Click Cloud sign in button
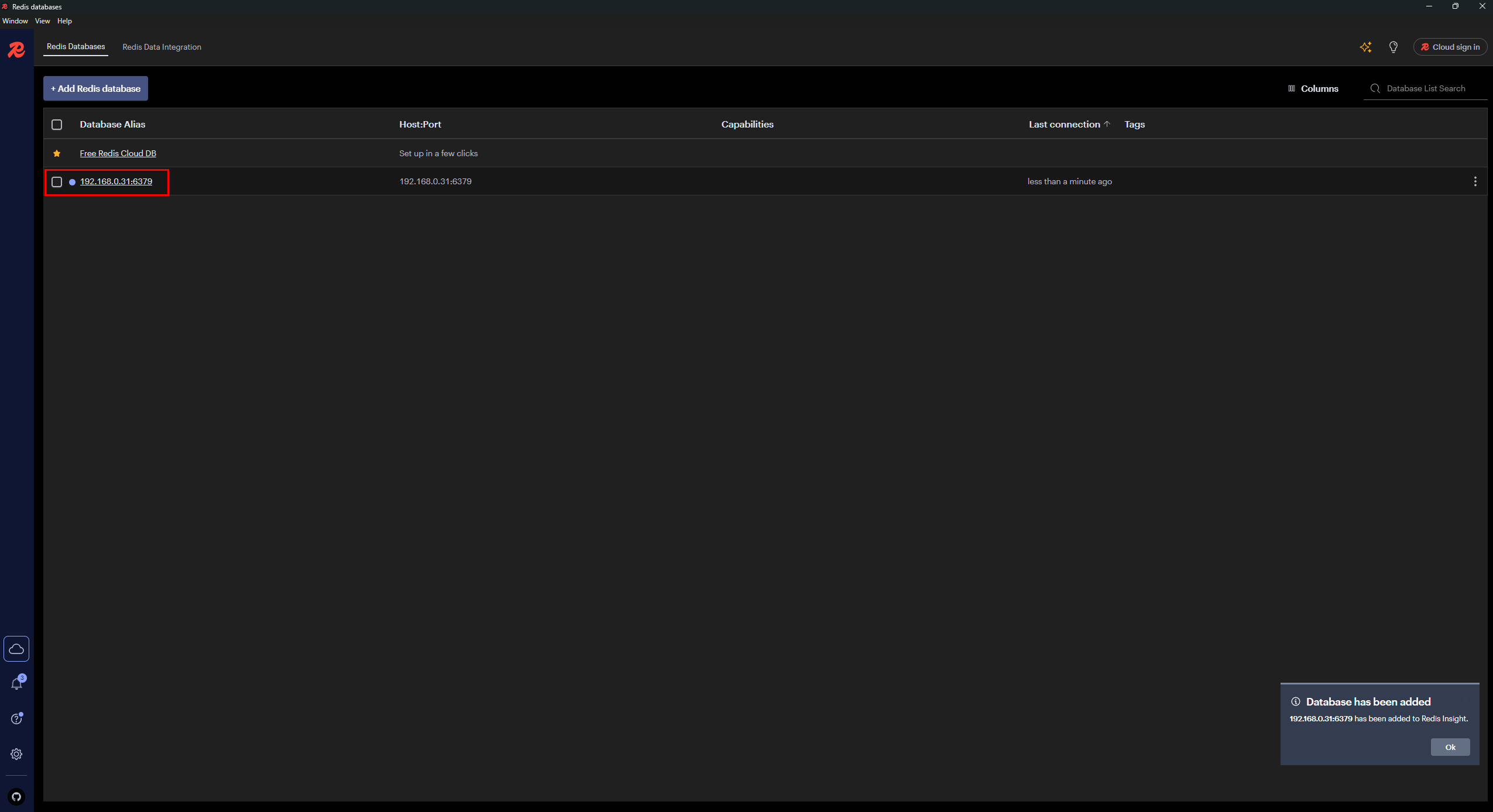This screenshot has width=1493, height=812. coord(1450,47)
